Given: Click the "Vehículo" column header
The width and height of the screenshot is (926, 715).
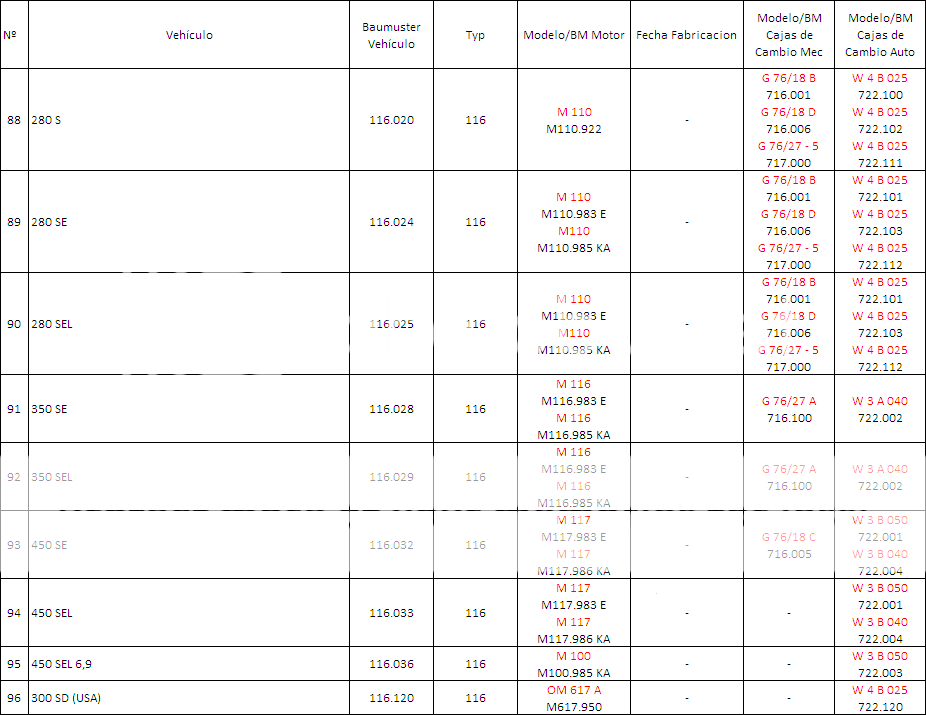Looking at the screenshot, I should click(x=189, y=35).
